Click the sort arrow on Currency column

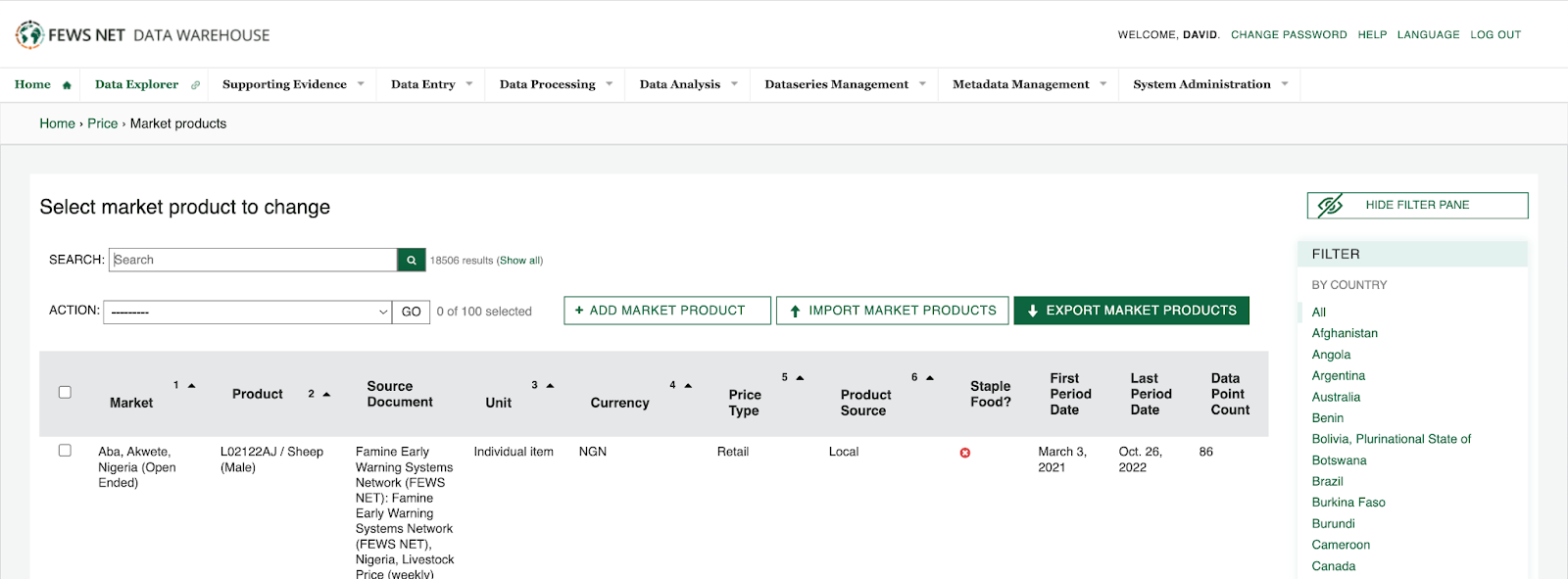click(x=688, y=386)
